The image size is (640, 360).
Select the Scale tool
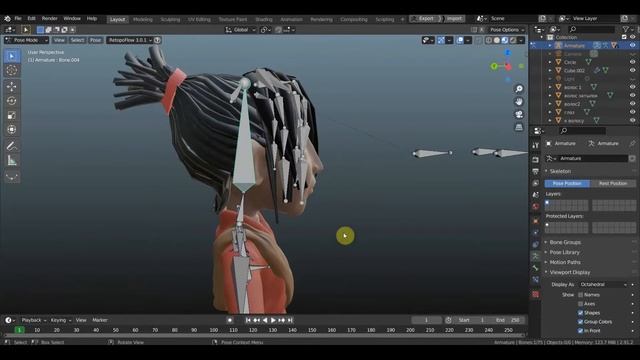(12, 115)
